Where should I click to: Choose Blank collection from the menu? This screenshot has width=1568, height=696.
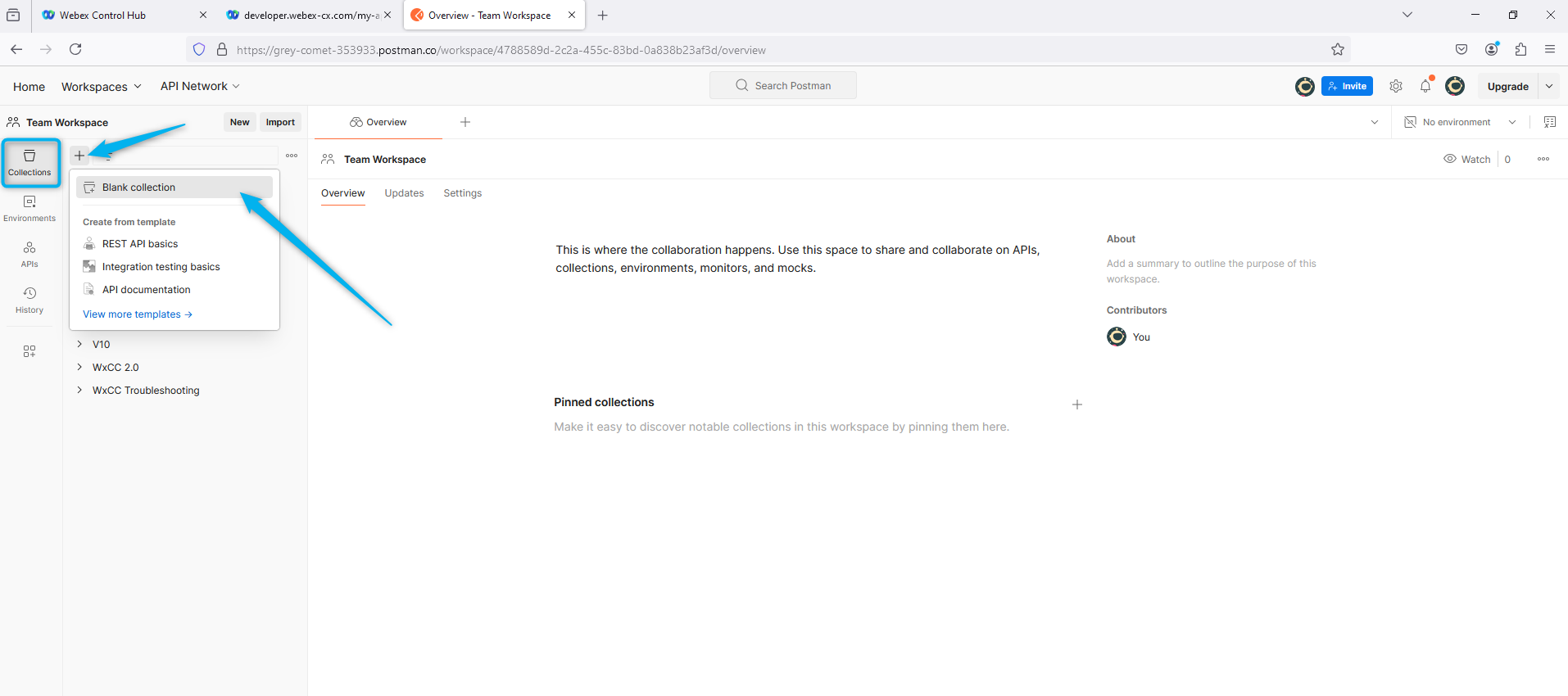tap(174, 188)
